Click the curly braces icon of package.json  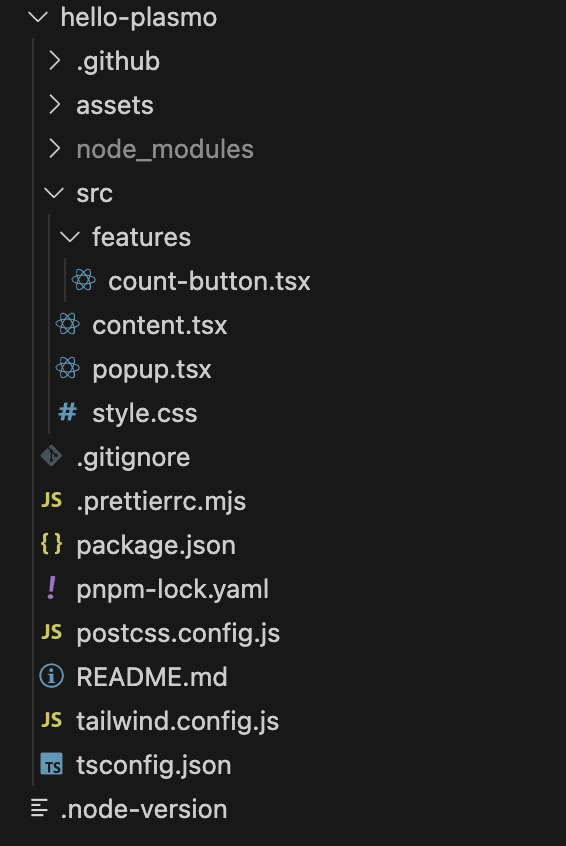coord(52,544)
